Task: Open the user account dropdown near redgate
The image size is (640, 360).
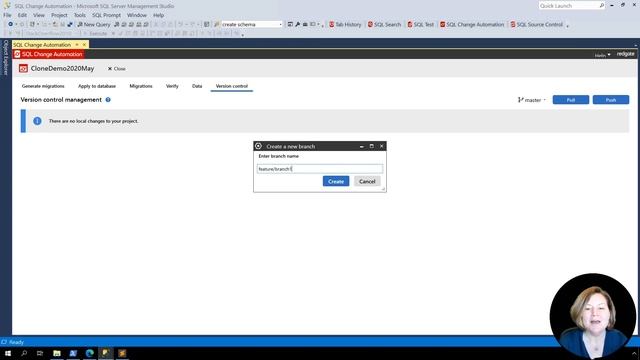Action: point(602,55)
